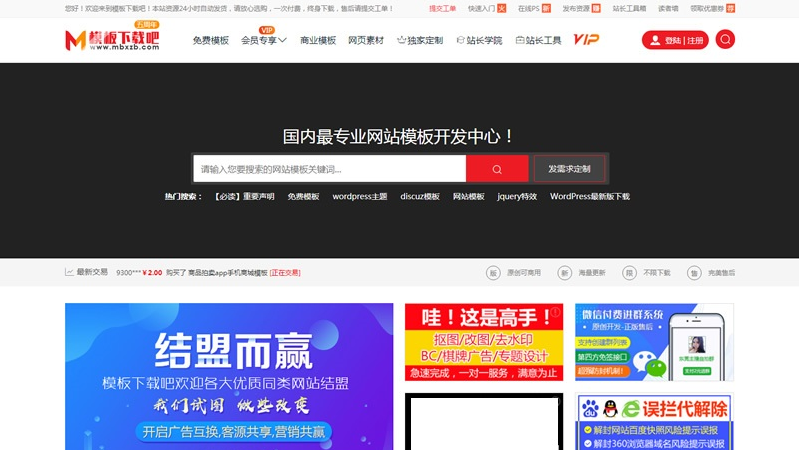The height and width of the screenshot is (450, 799).
Task: Open the 微信付费进群系统 ad thumbnail
Action: click(654, 342)
